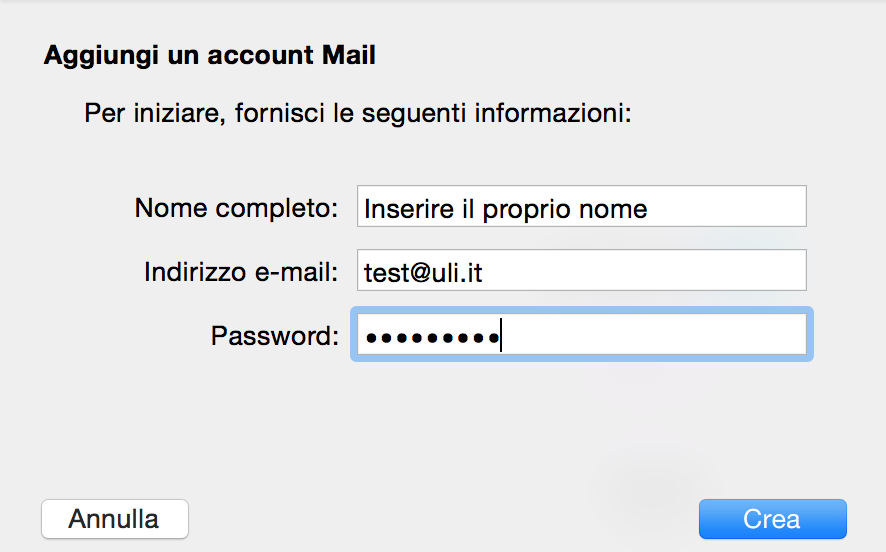Click the "Nome completo:" label

pyautogui.click(x=237, y=208)
